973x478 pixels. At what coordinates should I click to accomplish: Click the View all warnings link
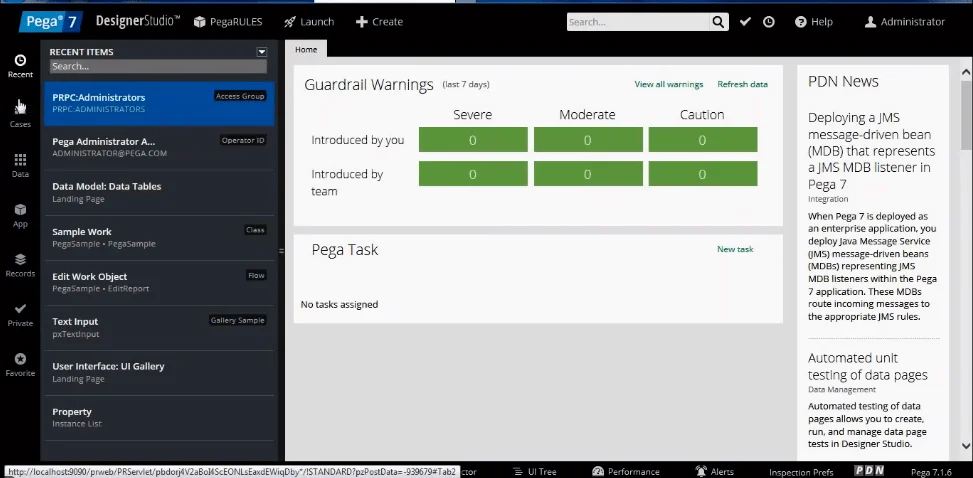(668, 85)
